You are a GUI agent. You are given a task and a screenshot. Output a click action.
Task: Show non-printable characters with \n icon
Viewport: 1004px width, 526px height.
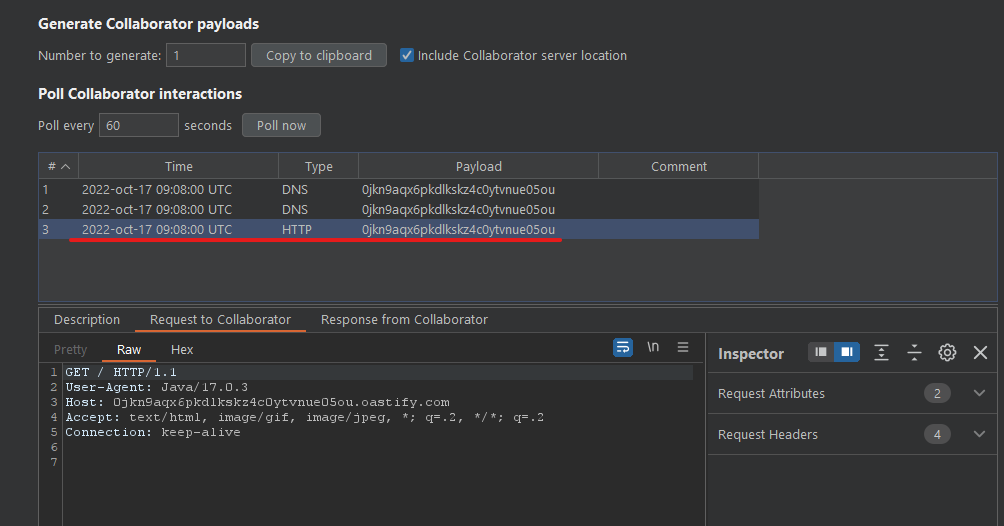click(x=652, y=347)
